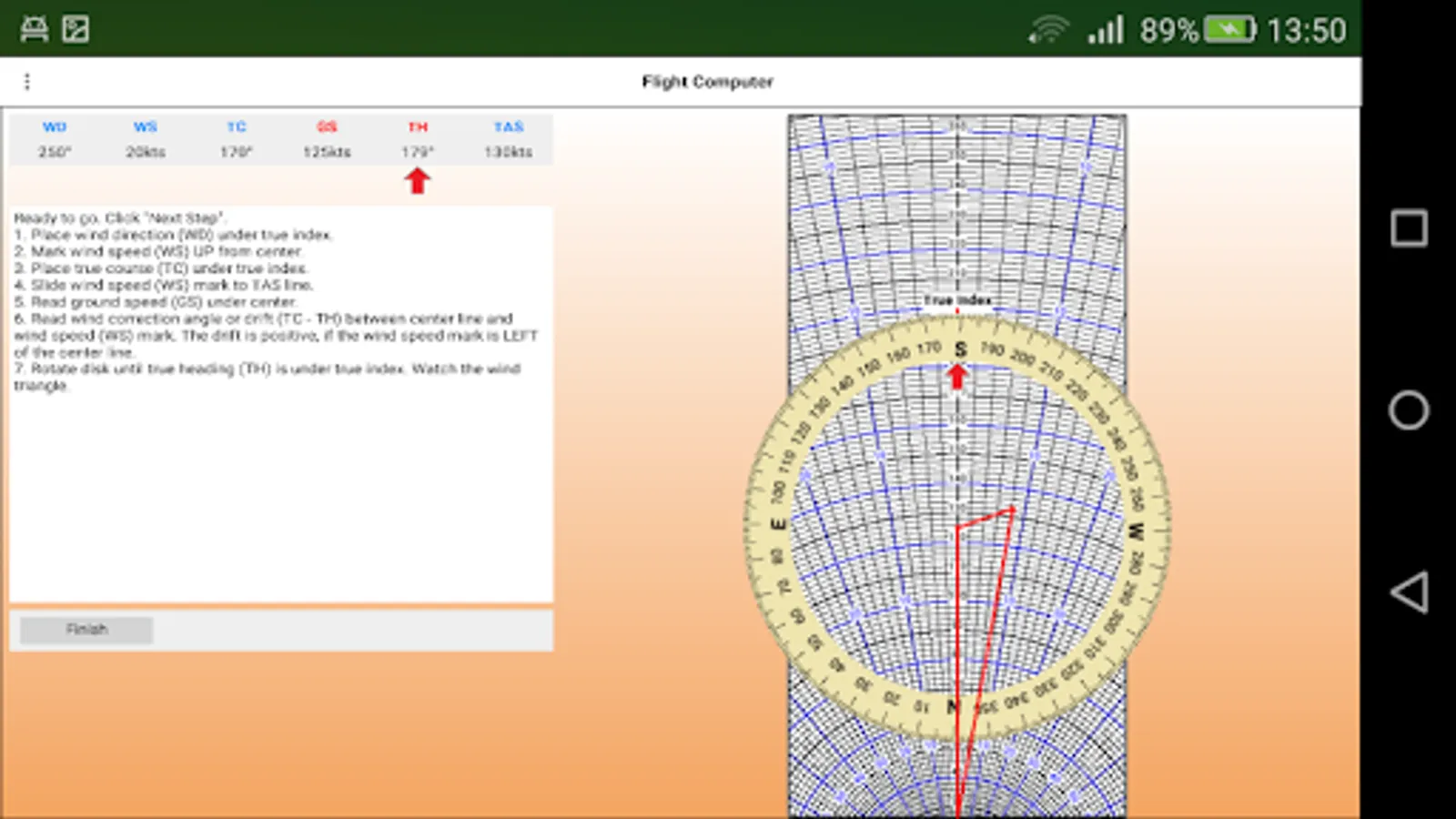The height and width of the screenshot is (819, 1456).
Task: Tap the battery icon in status bar
Action: point(1229,30)
